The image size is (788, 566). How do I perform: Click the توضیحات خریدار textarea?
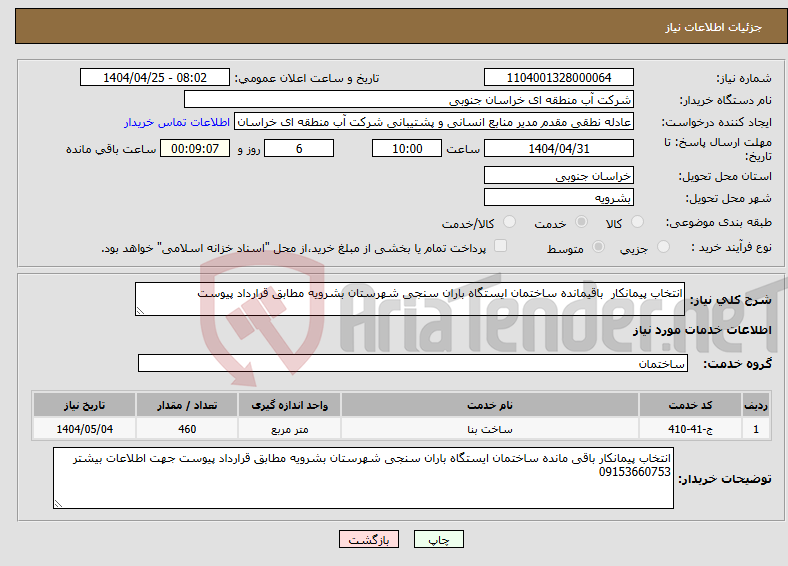pyautogui.click(x=363, y=478)
